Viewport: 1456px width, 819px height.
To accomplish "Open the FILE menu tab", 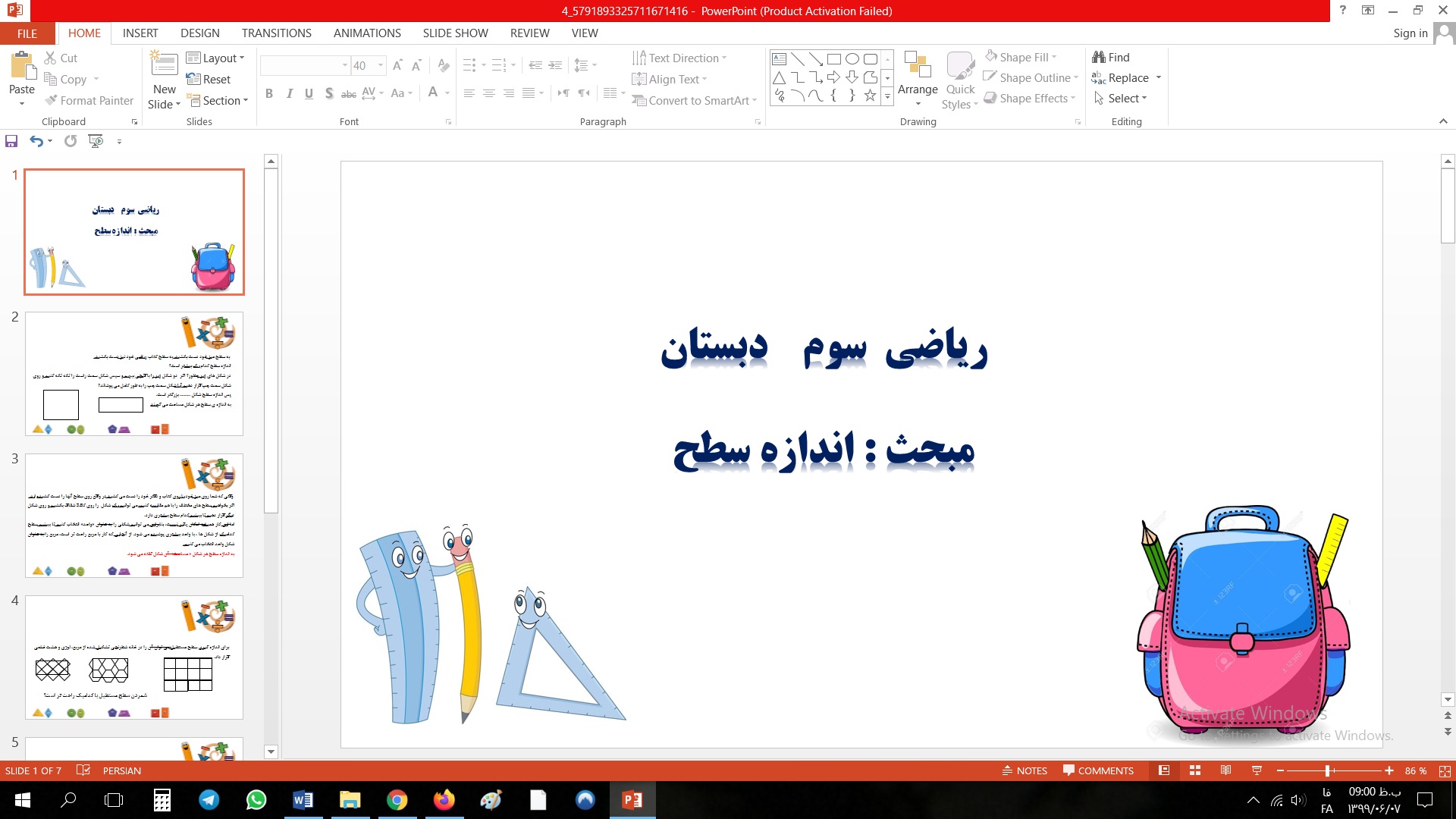I will point(27,33).
